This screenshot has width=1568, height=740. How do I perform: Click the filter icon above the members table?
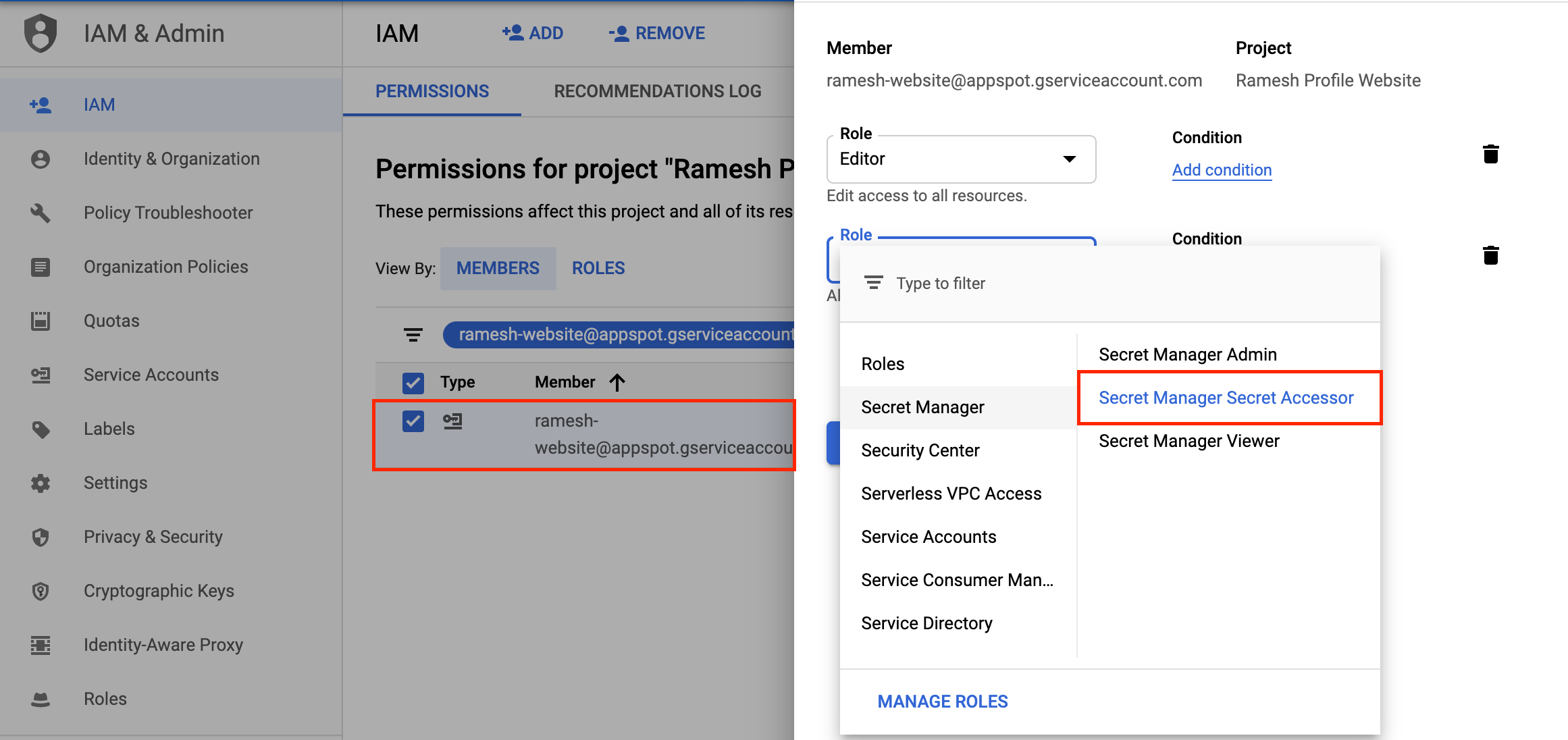pyautogui.click(x=413, y=334)
